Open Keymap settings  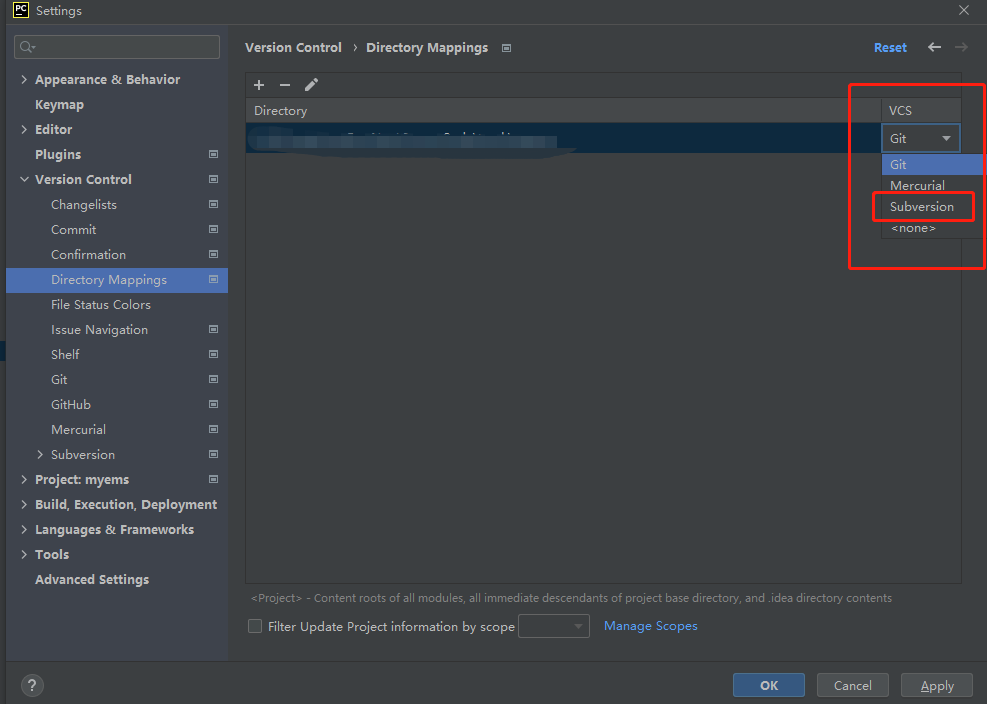pyautogui.click(x=59, y=105)
